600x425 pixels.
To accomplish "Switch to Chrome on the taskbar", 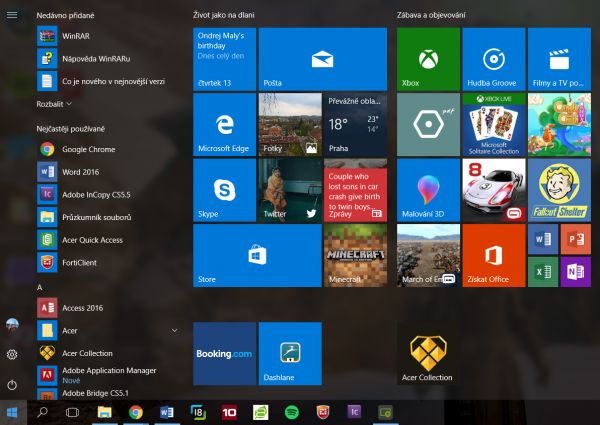I will click(x=135, y=412).
